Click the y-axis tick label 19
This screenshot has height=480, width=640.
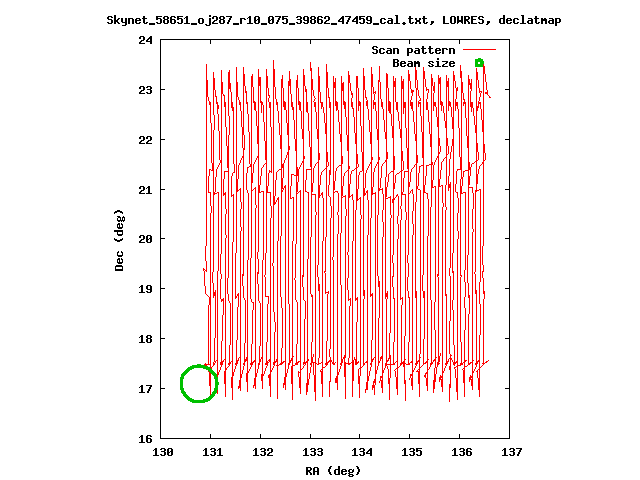click(x=145, y=289)
